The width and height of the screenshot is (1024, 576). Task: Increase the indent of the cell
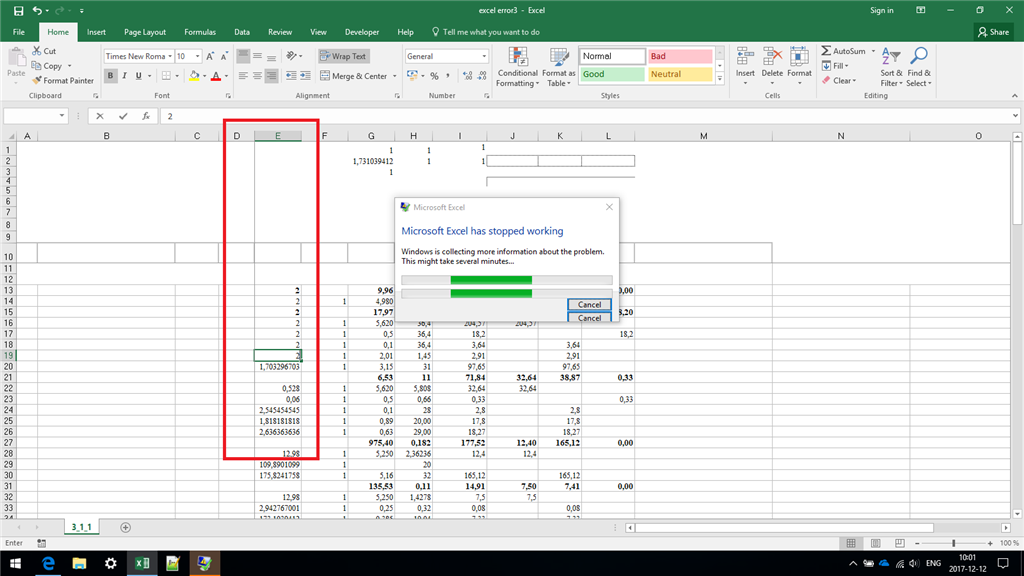tap(305, 76)
